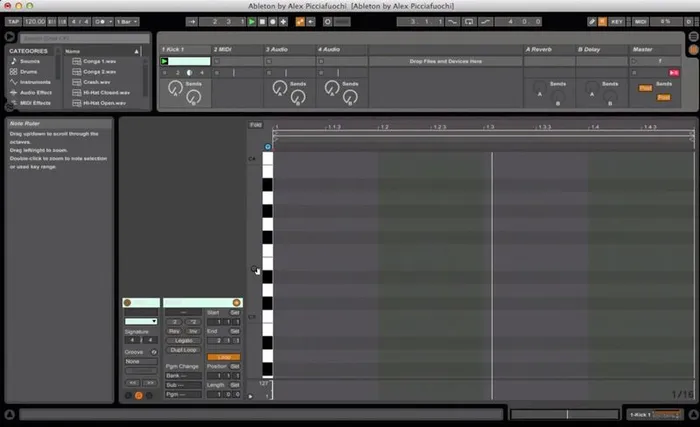Click the Notes box orange circle icon

236,302
